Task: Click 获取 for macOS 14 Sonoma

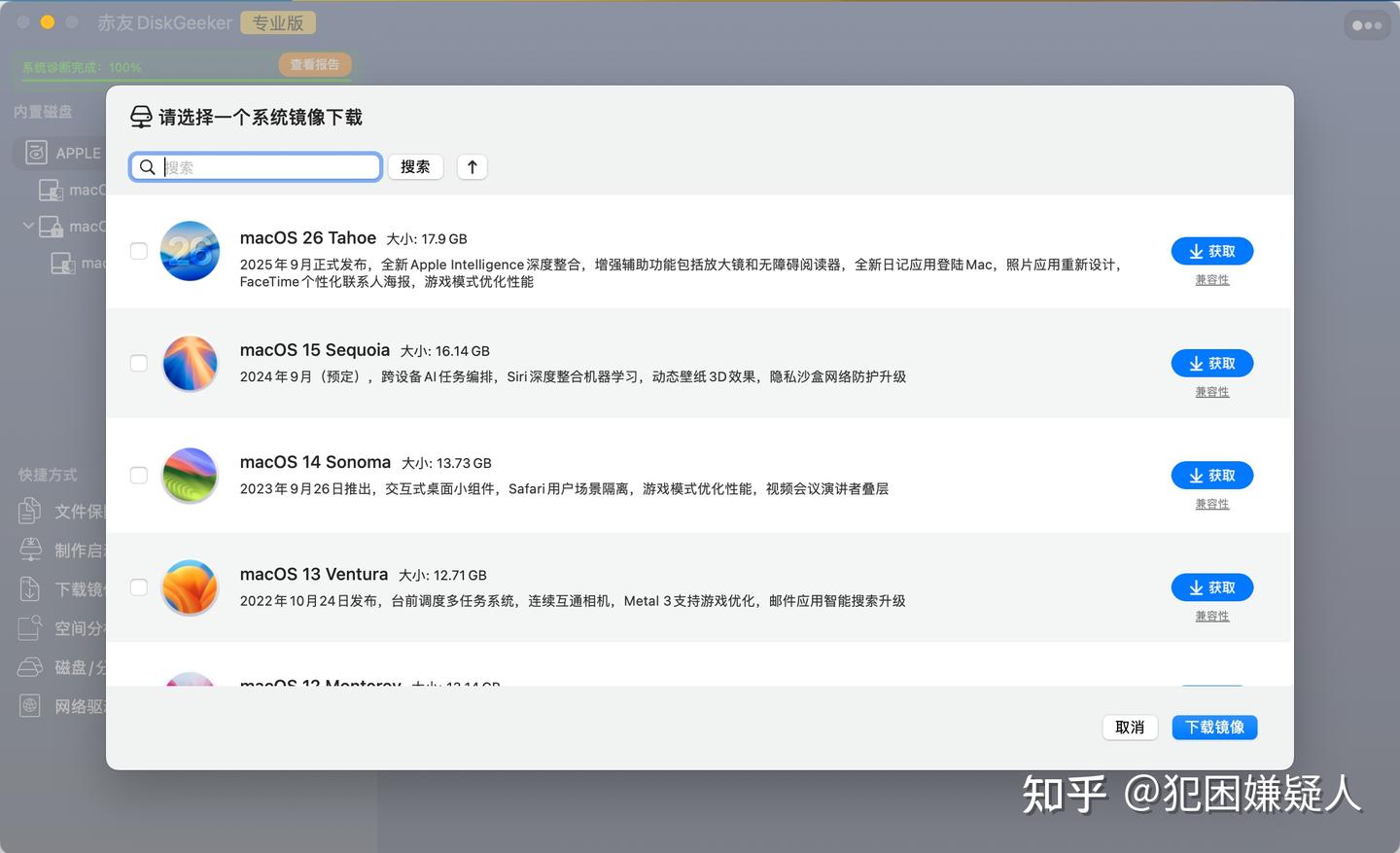Action: point(1212,475)
